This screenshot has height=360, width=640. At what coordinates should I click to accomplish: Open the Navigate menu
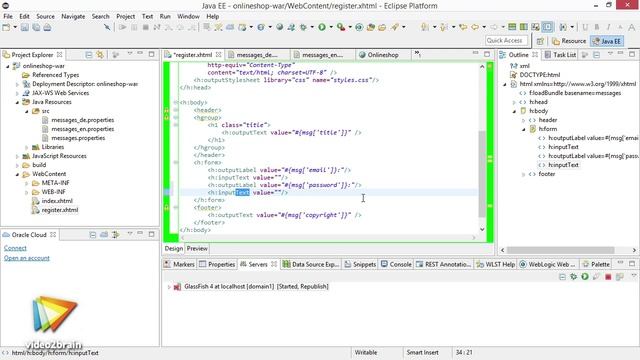pos(73,16)
